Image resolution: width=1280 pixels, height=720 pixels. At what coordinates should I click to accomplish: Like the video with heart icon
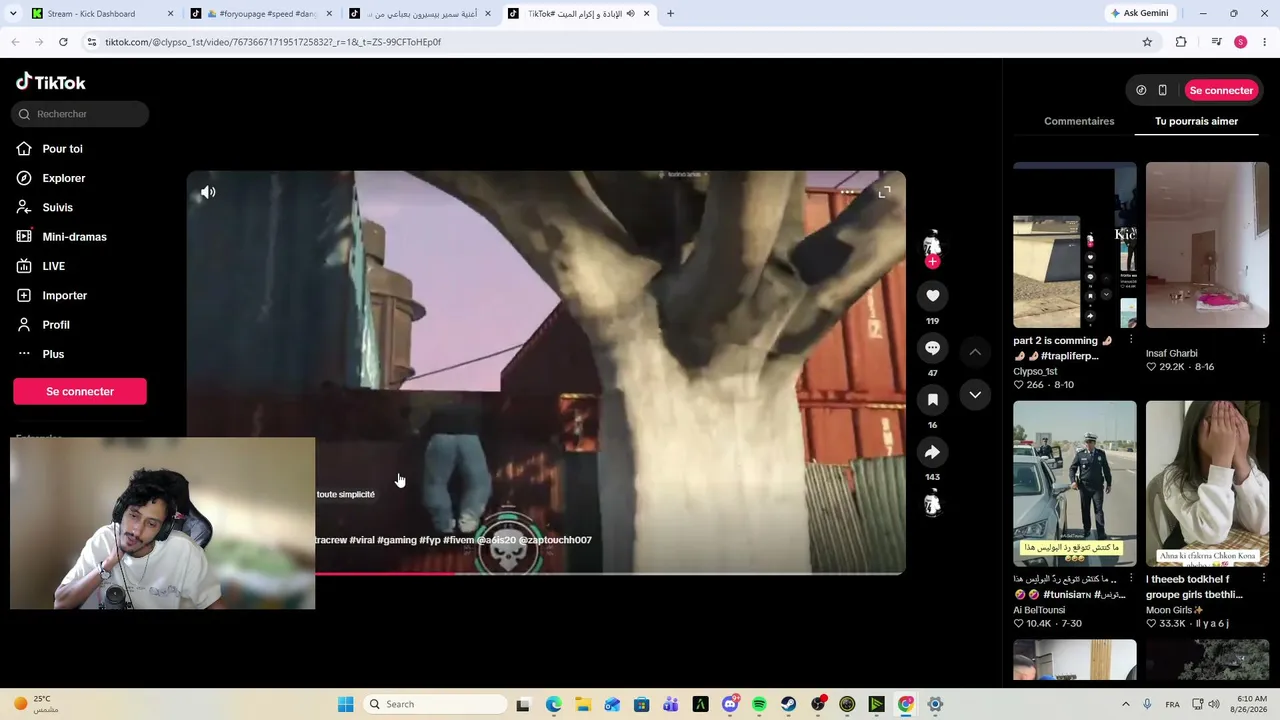click(932, 296)
